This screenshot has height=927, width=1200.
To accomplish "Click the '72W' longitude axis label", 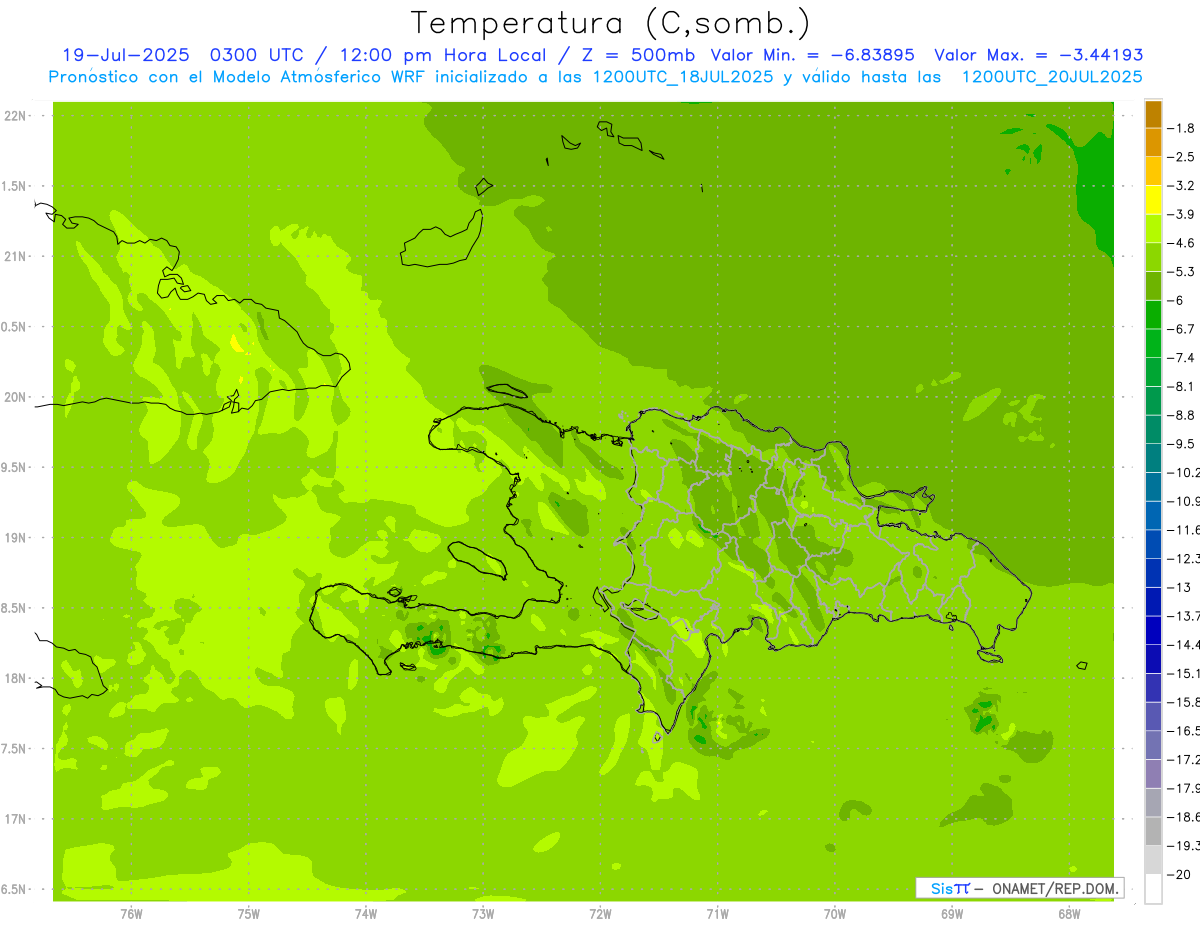I will coord(600,914).
